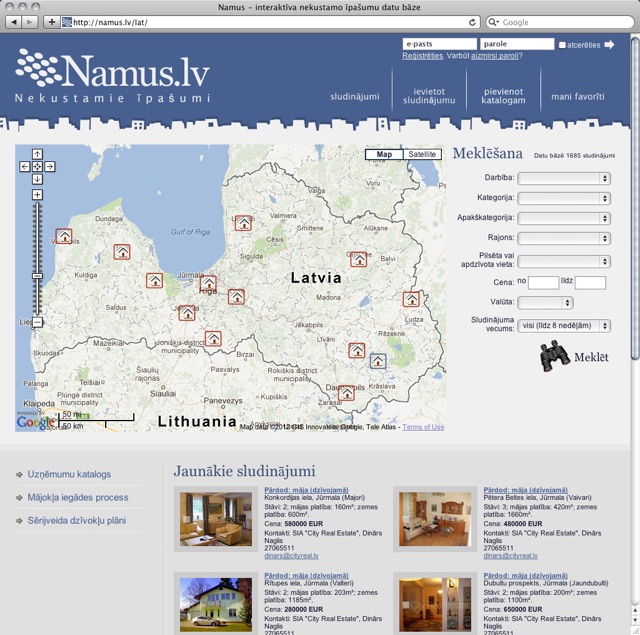640x635 pixels.
Task: Open the Pētera Beltes iela listing title link
Action: coord(525,490)
